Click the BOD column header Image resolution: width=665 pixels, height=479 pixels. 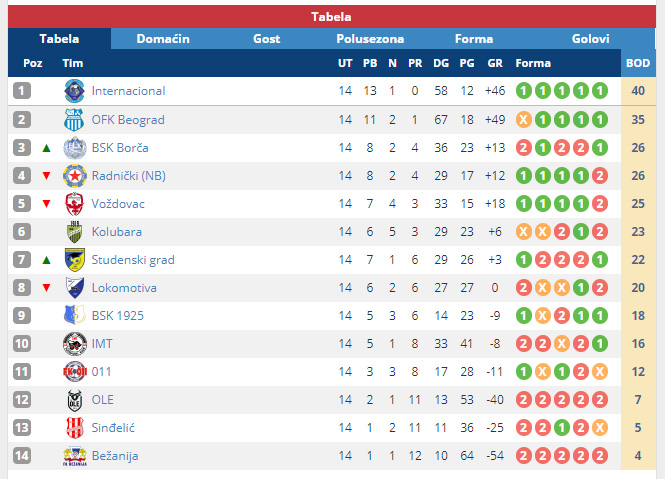pyautogui.click(x=638, y=63)
